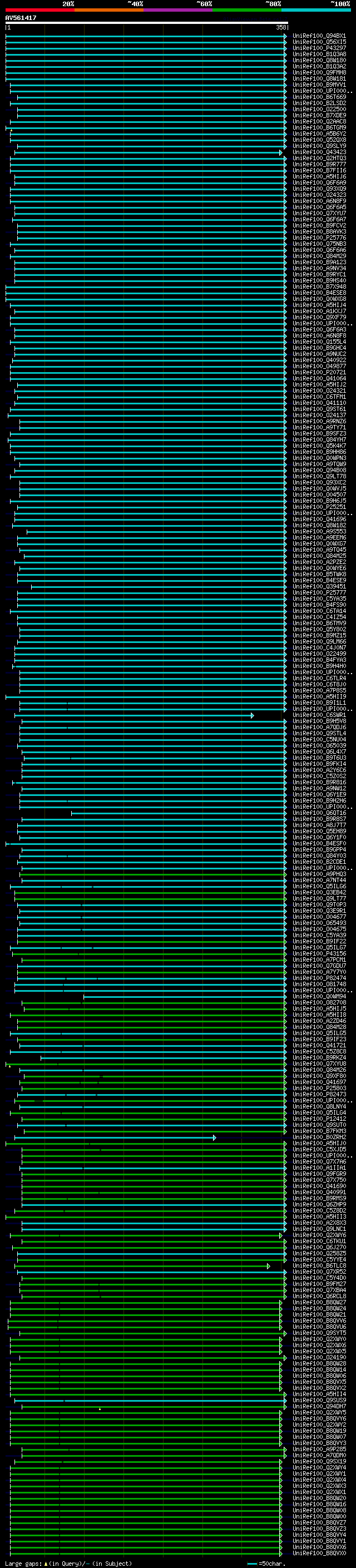The height and width of the screenshot is (1568, 356).
Task: Select the UniRef100_A5B6Y2 label
Action: click(x=319, y=134)
